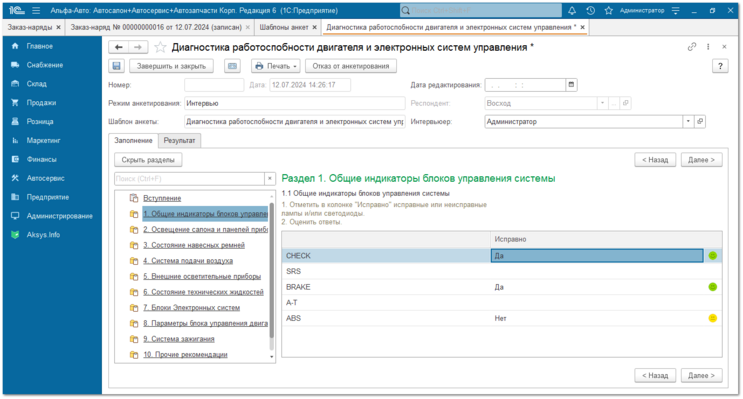
Task: Open 4. Система подачи воздуха section
Action: (x=188, y=261)
